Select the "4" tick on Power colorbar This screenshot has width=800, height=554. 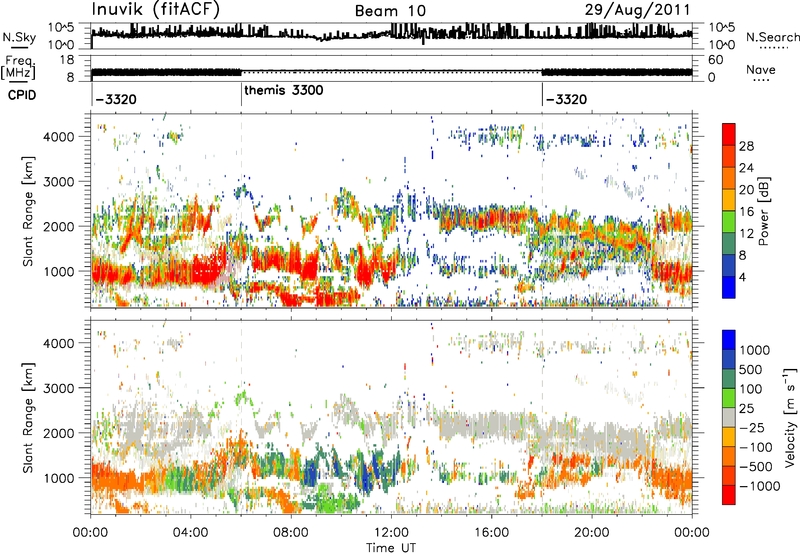[x=743, y=278]
